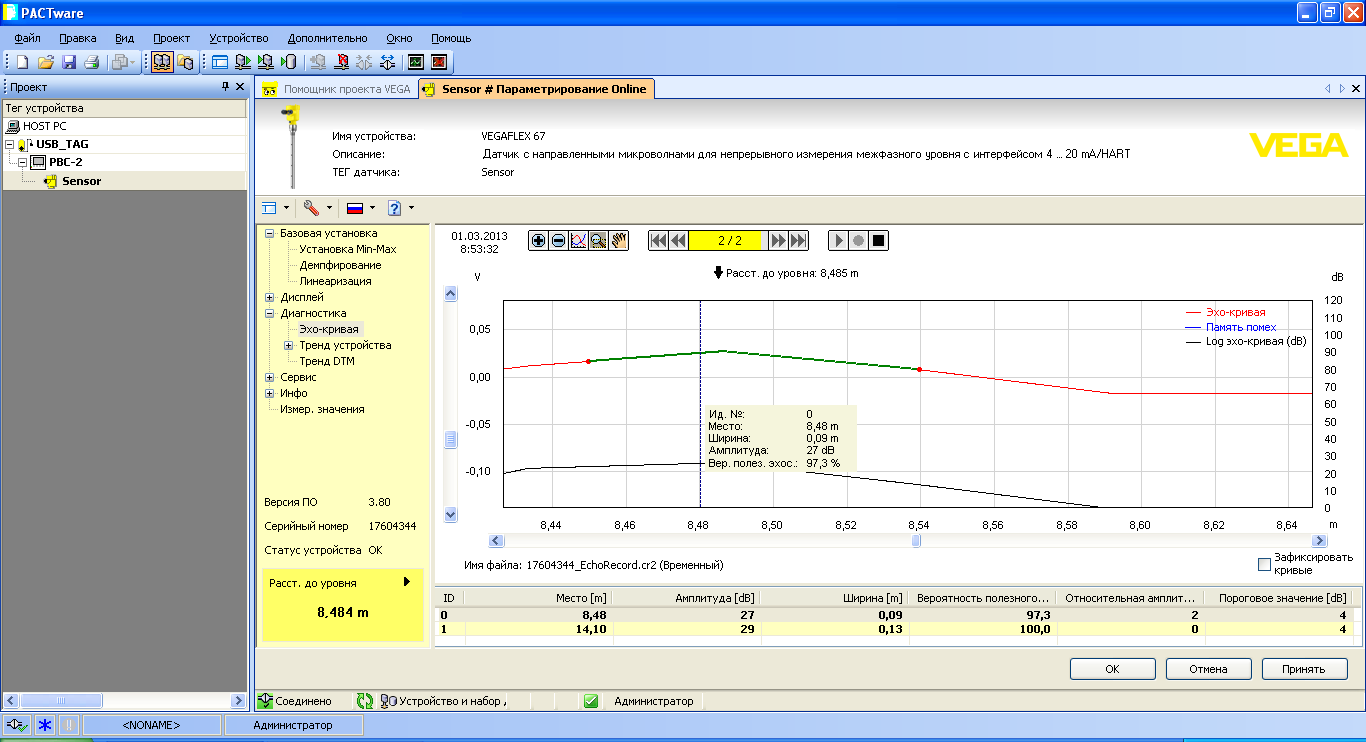1366x742 pixels.
Task: Click the 'Принять' button
Action: click(x=1304, y=669)
